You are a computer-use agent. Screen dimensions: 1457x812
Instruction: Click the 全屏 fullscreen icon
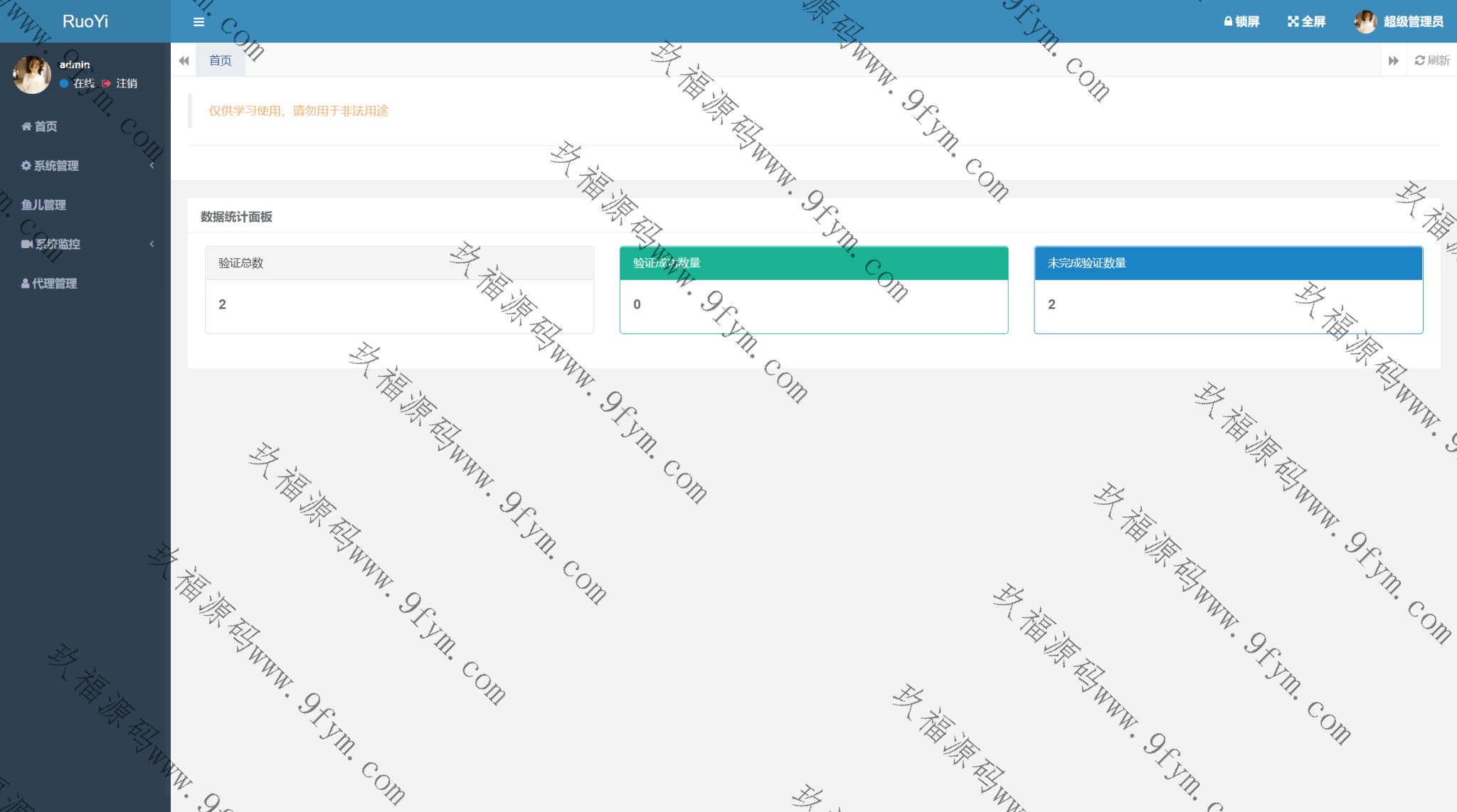pyautogui.click(x=1294, y=21)
